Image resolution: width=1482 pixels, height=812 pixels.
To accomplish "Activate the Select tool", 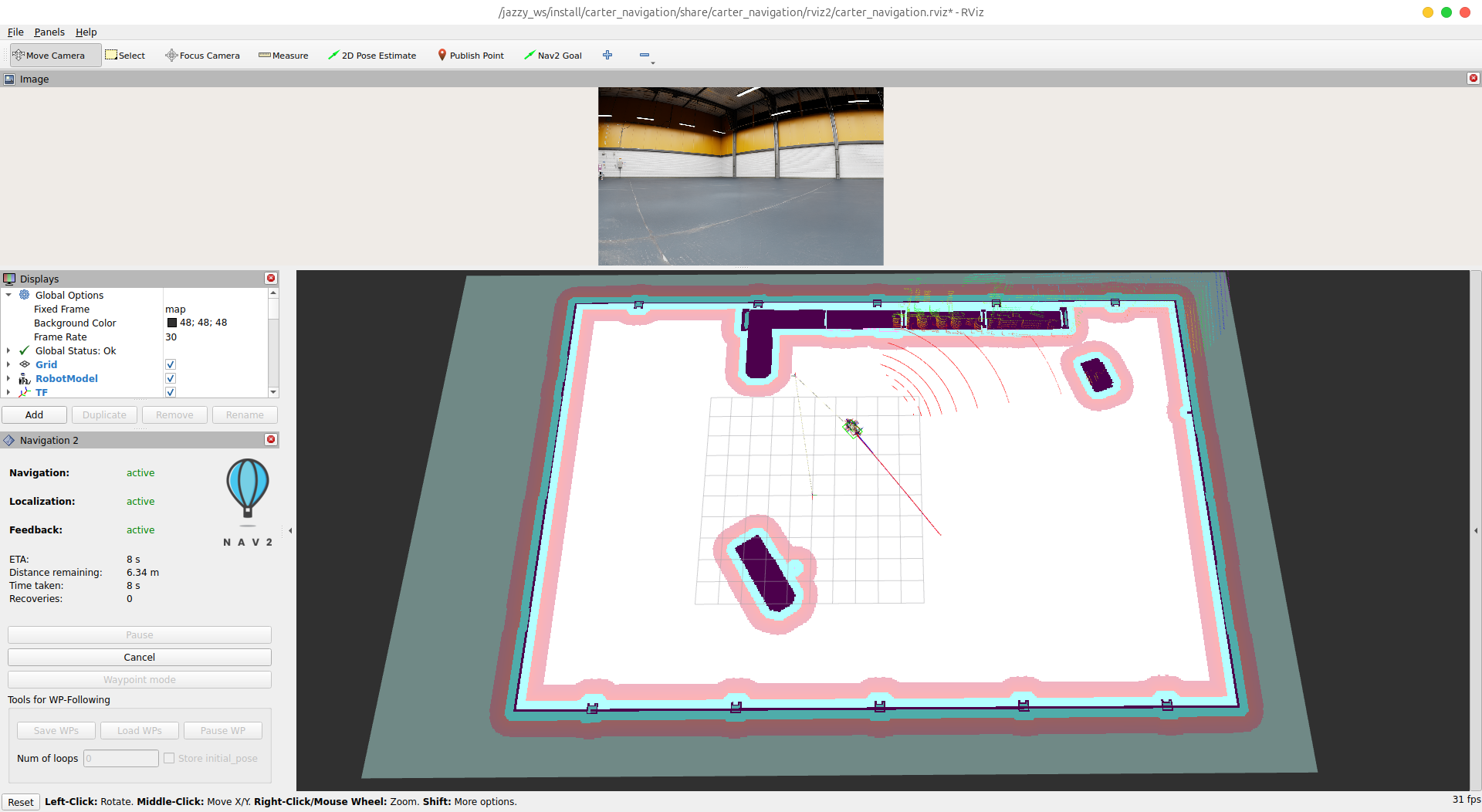I will coord(126,56).
